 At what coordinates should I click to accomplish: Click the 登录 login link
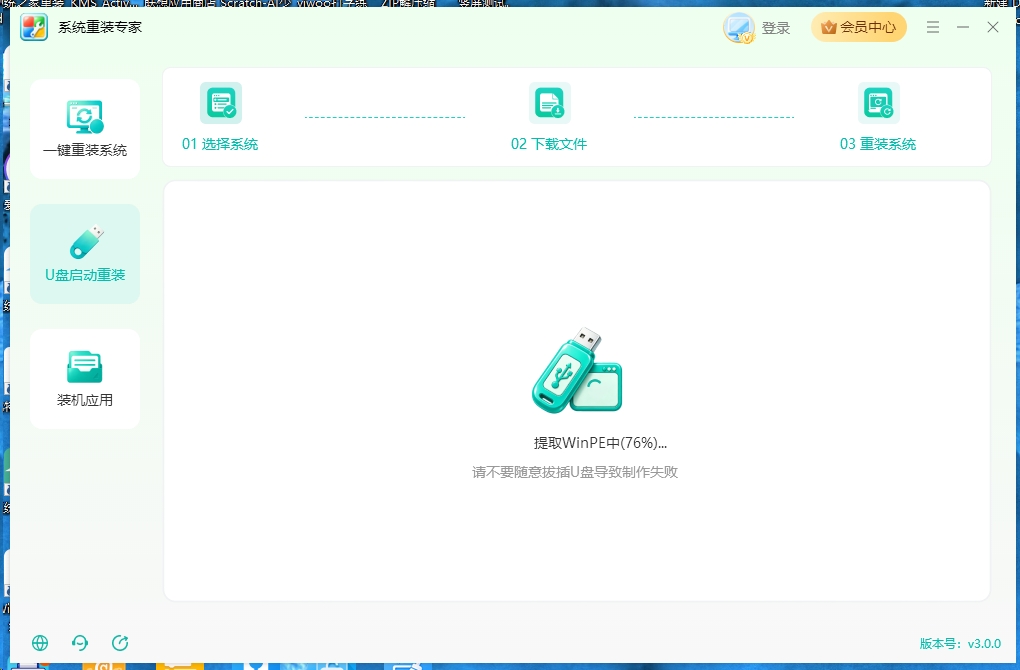(775, 28)
